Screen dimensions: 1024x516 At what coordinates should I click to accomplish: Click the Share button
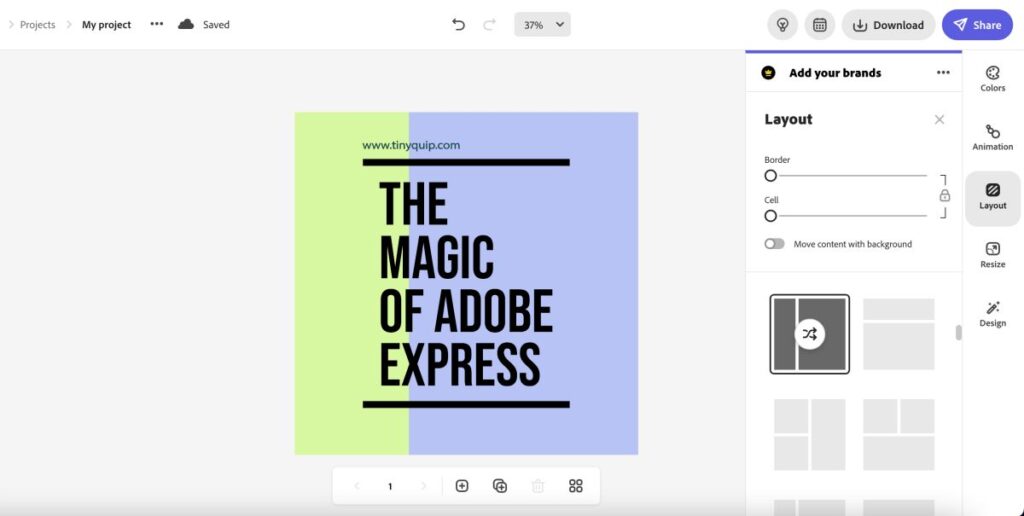coord(977,25)
